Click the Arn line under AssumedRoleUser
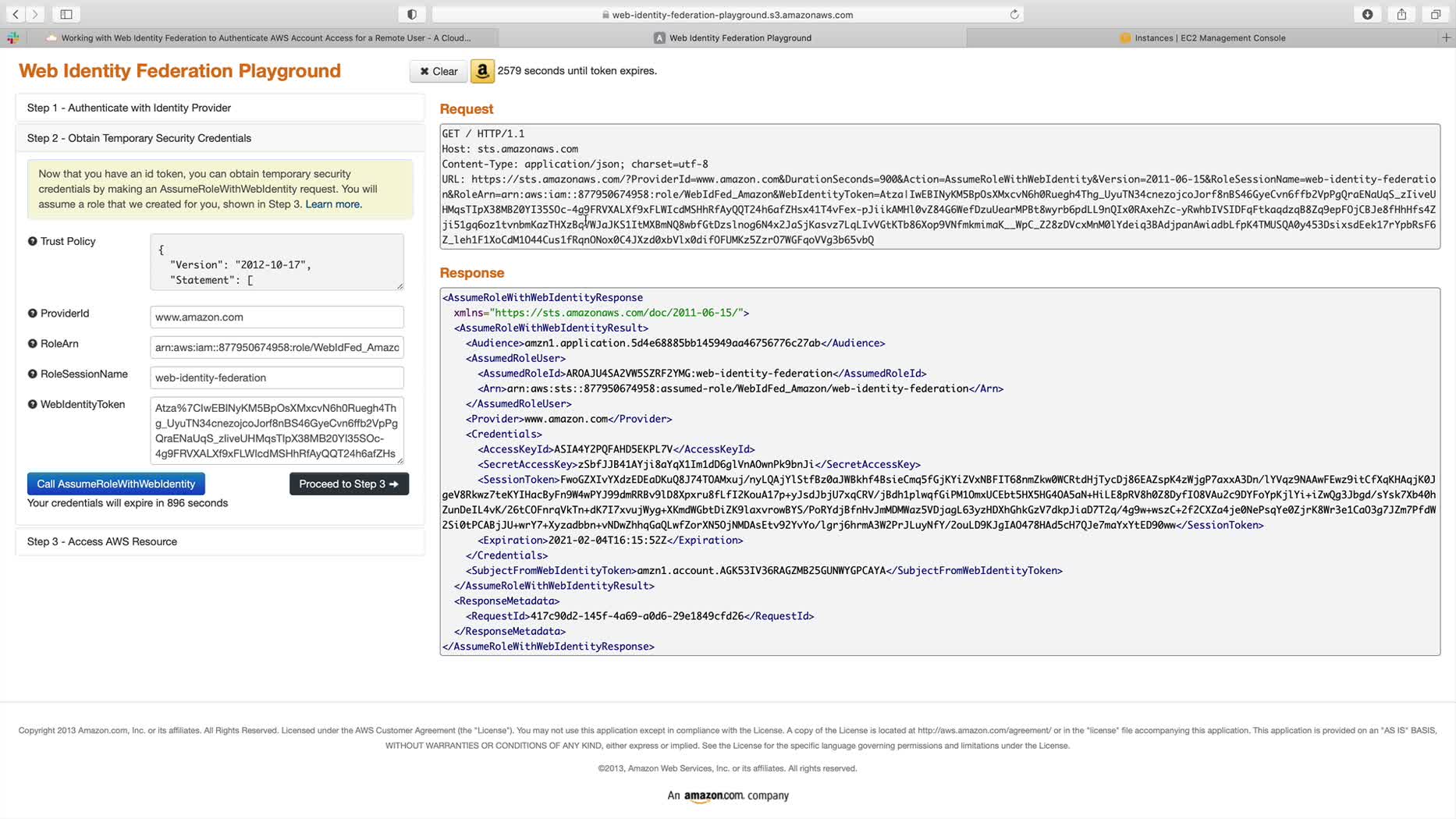This screenshot has width=1456, height=819. pyautogui.click(x=740, y=388)
